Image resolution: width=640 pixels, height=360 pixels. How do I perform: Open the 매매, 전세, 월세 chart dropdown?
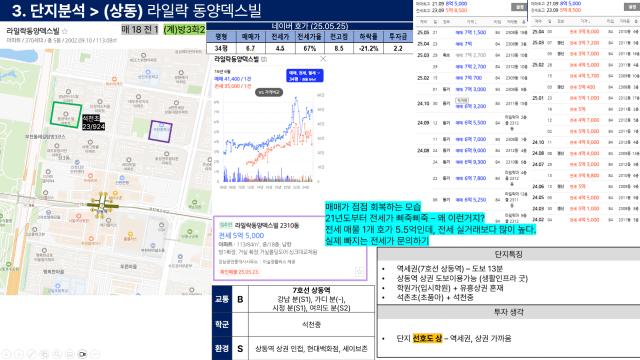304,76
